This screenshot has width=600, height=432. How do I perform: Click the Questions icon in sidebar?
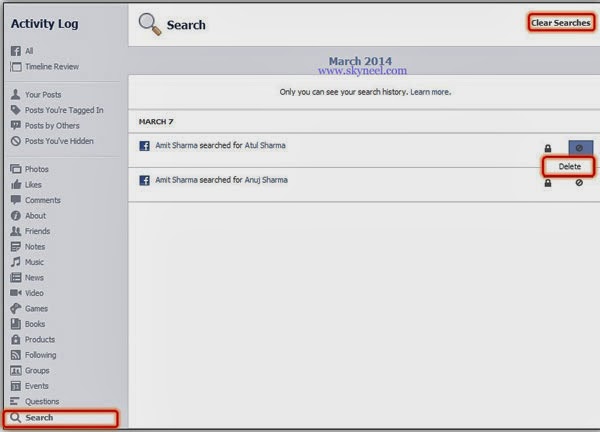[15, 401]
